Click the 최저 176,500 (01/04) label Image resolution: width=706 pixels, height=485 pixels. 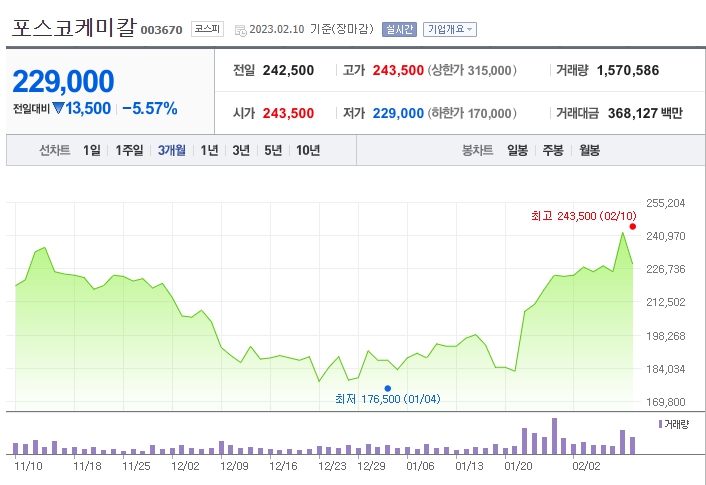388,399
